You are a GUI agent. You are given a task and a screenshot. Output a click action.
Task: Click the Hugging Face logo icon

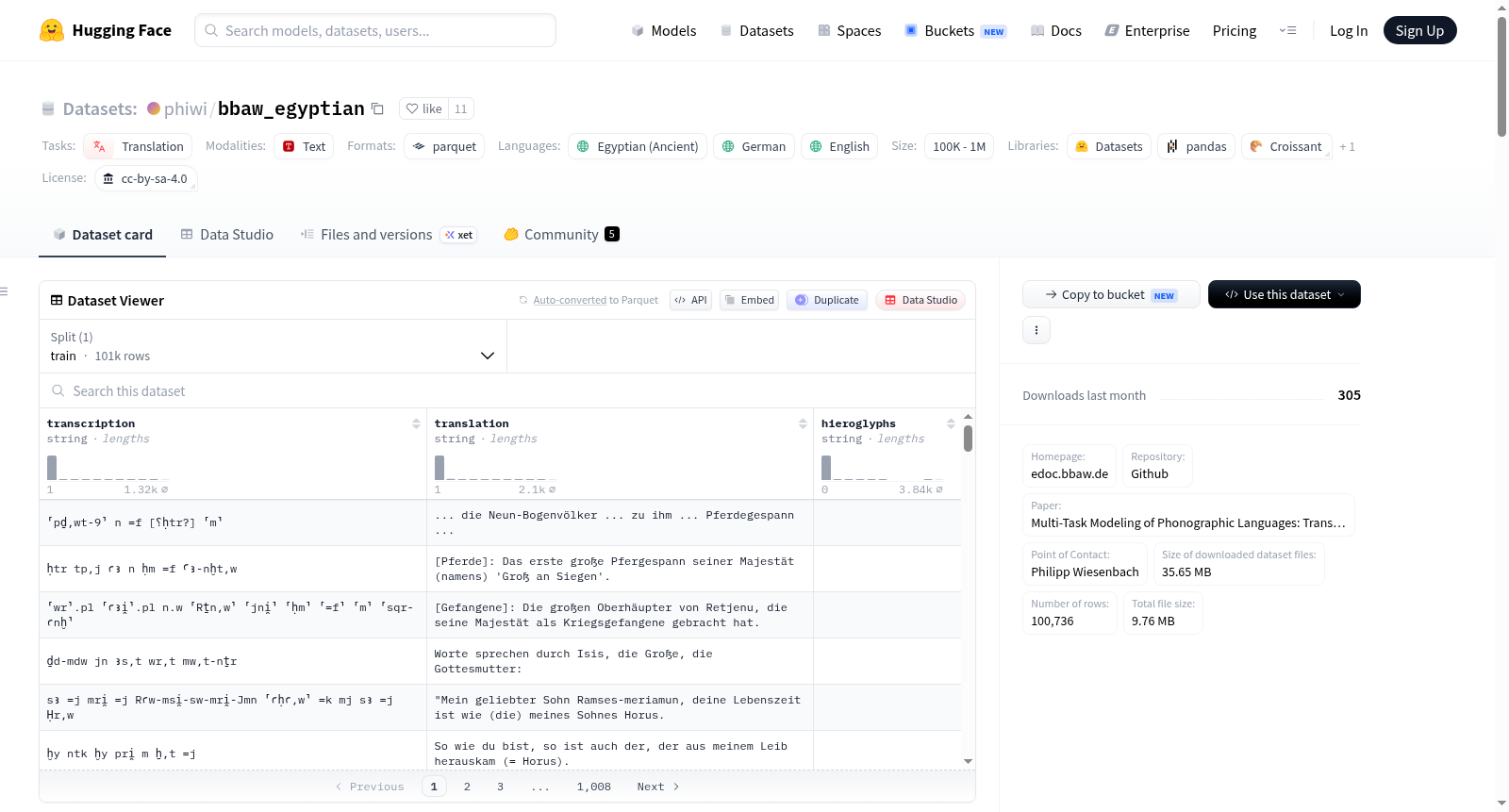click(x=52, y=30)
